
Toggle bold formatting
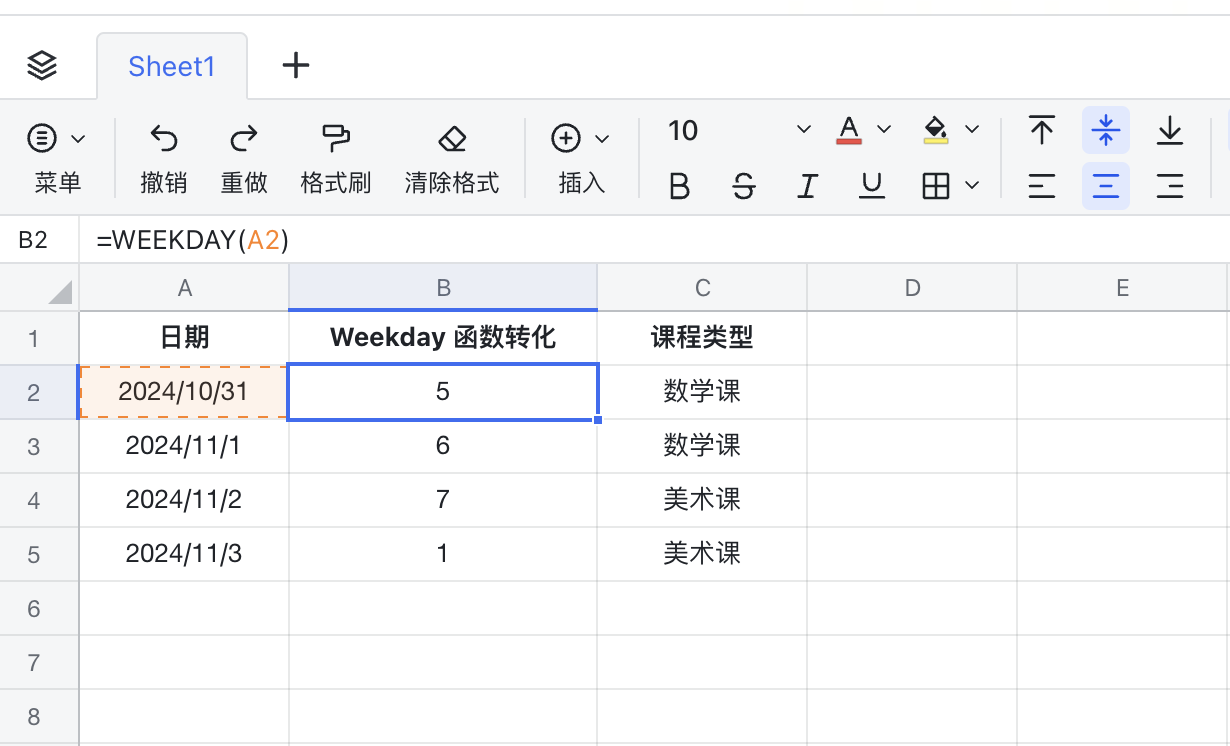click(x=679, y=186)
